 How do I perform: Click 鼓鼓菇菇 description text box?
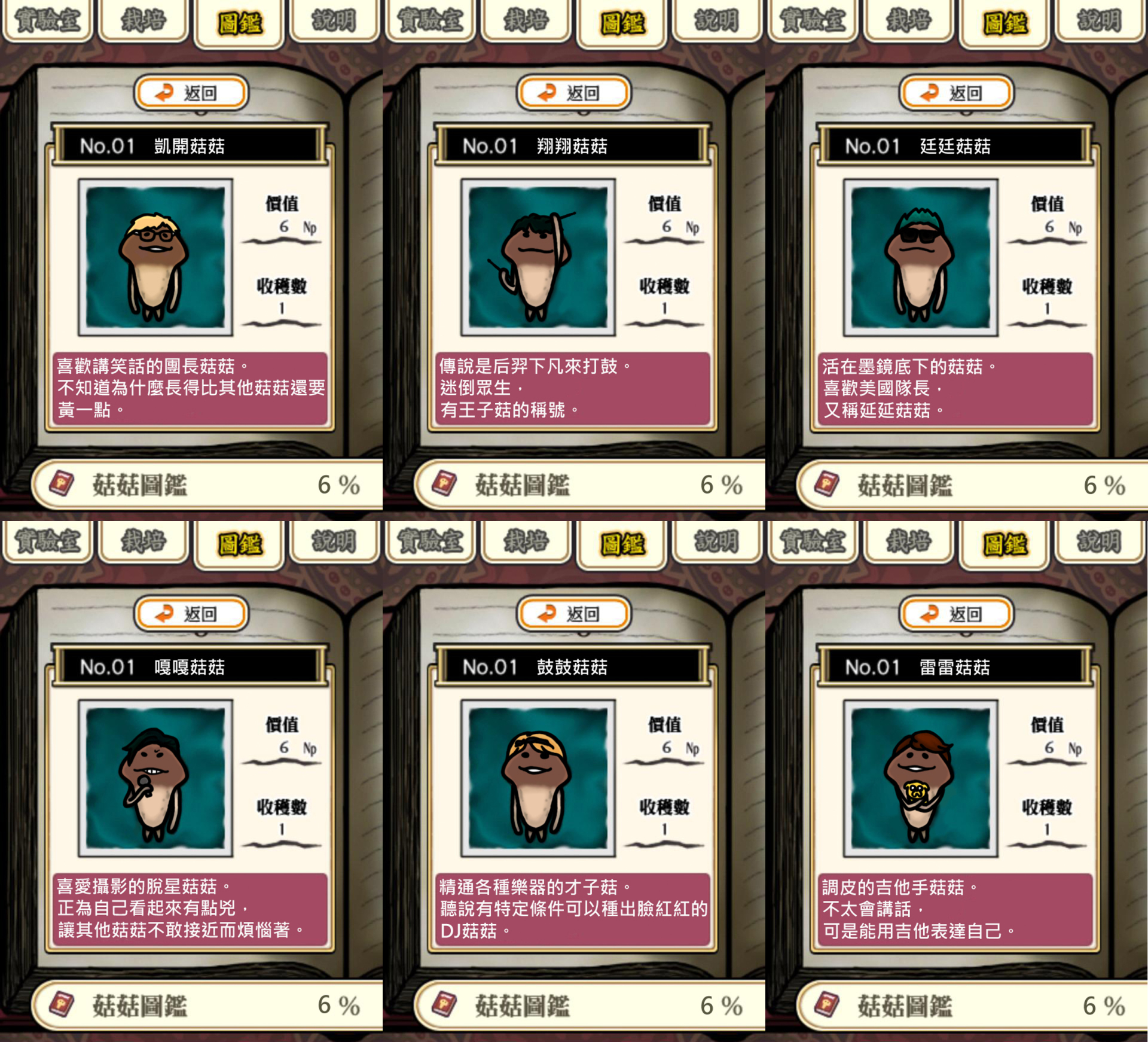click(573, 909)
